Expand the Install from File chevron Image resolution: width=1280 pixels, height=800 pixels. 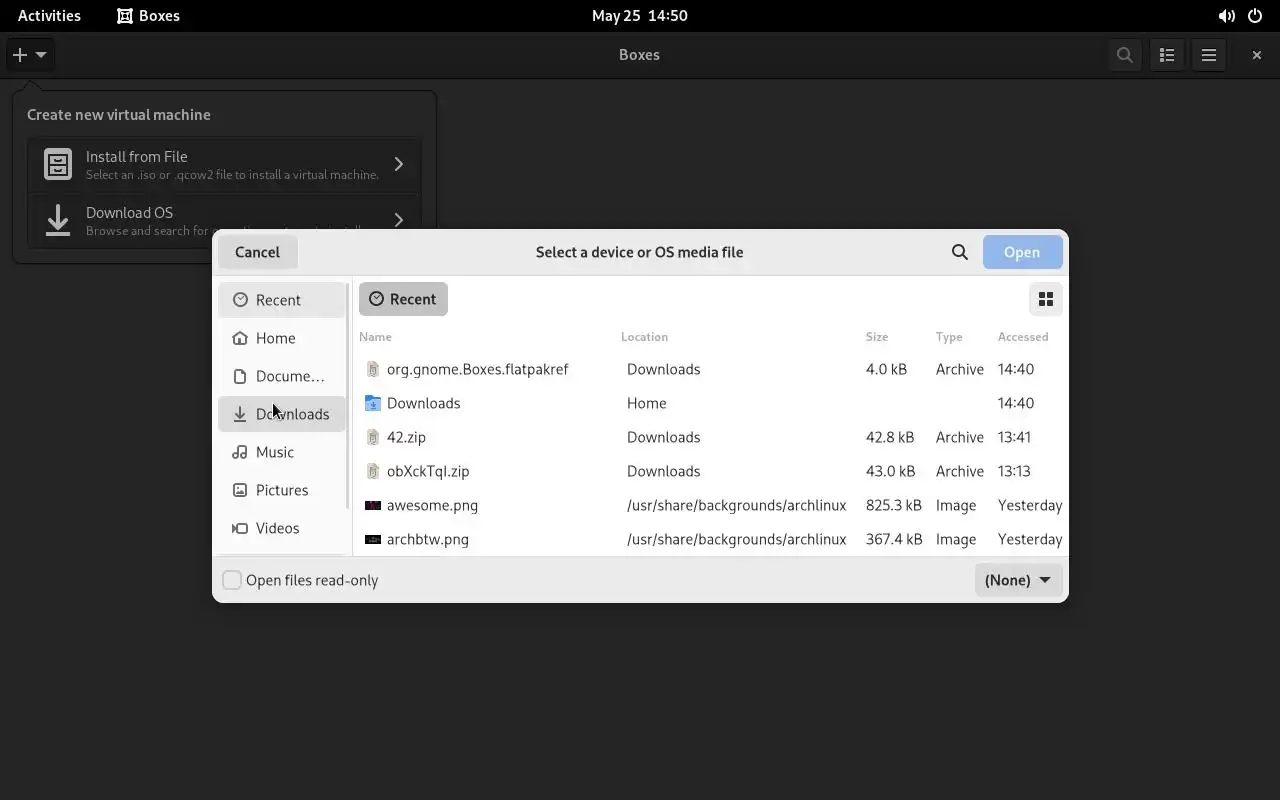point(399,164)
